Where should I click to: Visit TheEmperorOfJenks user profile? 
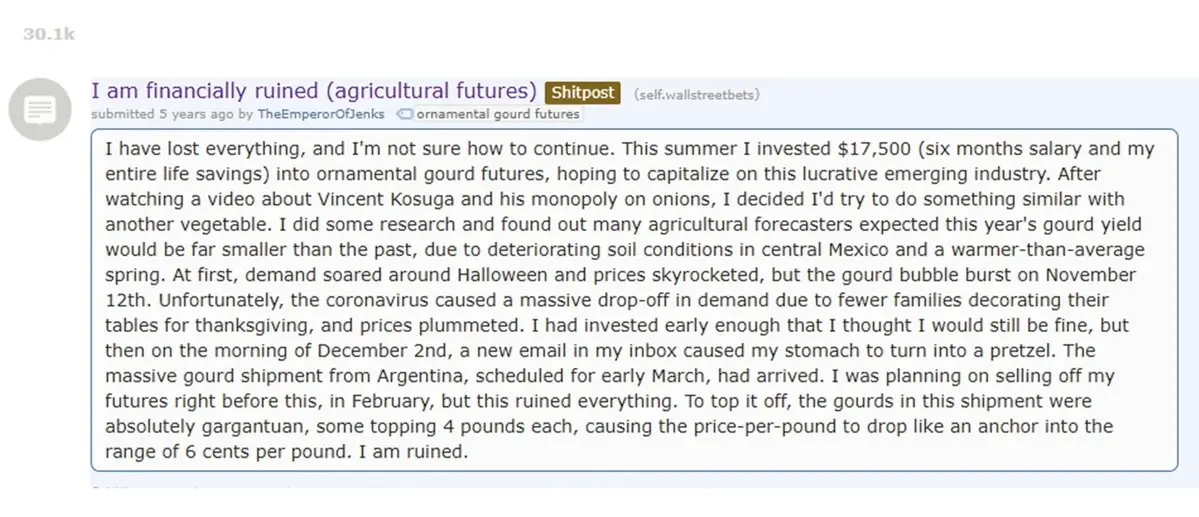321,115
